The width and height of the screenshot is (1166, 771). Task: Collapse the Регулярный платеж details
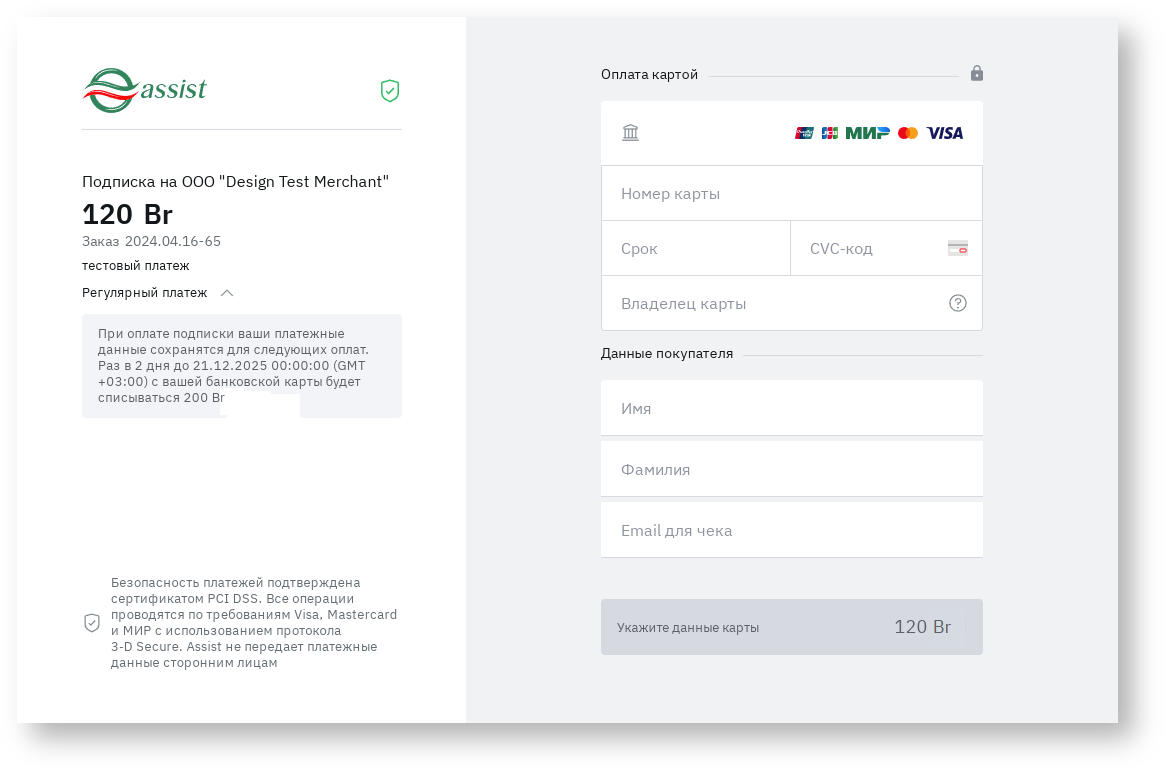227,293
